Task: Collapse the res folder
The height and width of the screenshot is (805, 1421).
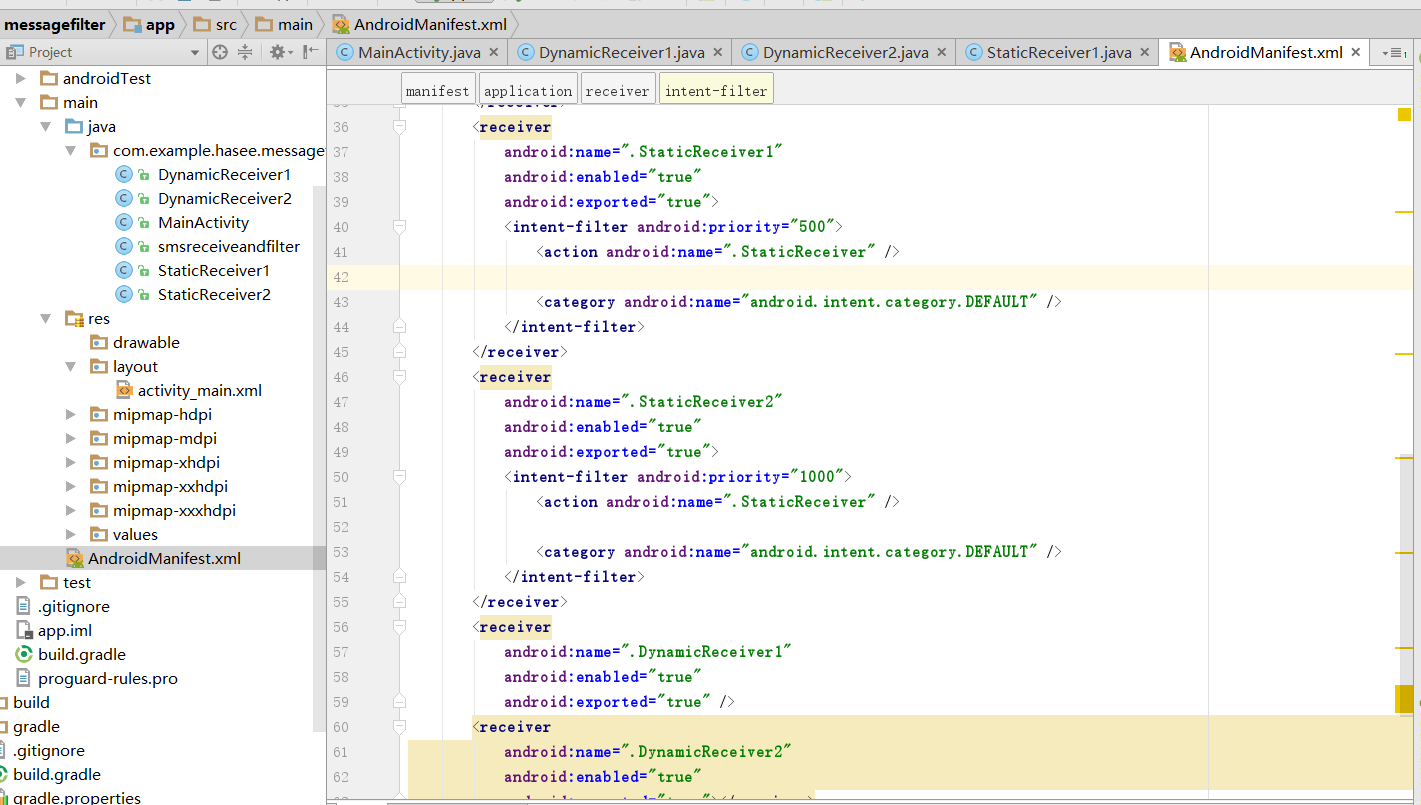Action: pyautogui.click(x=45, y=319)
